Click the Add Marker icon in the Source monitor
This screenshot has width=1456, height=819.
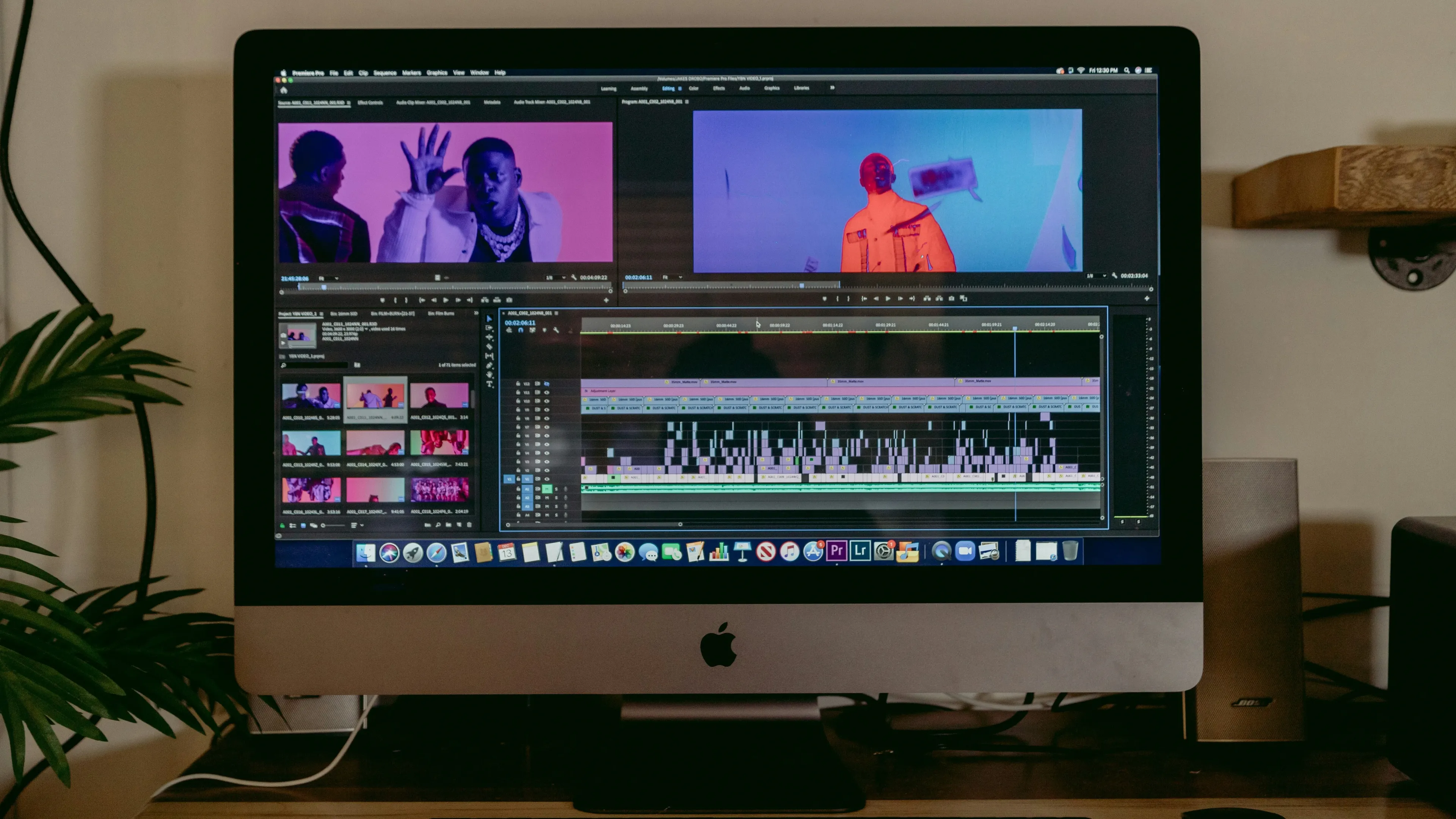coord(383,300)
